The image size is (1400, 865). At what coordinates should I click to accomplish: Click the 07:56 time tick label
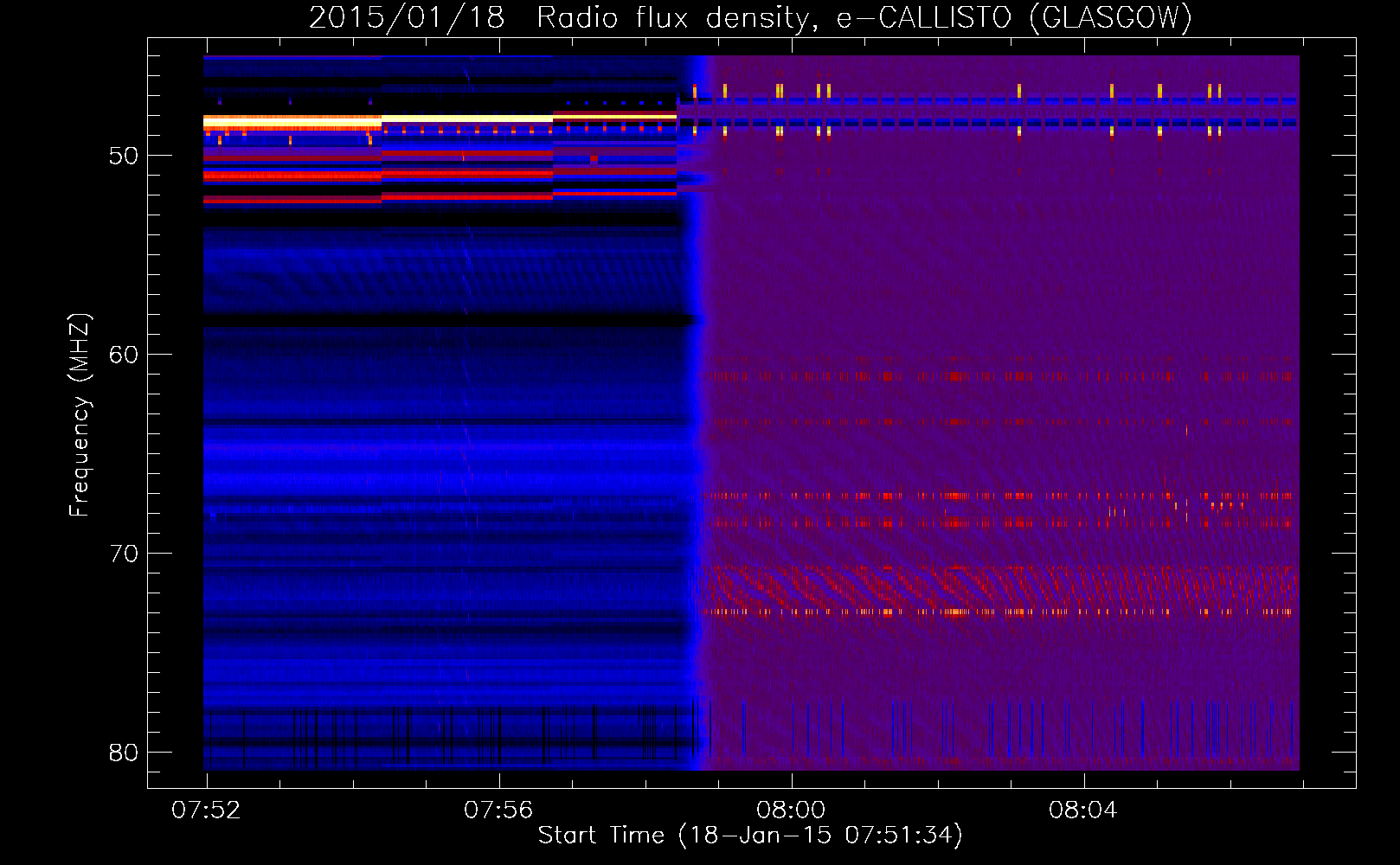pos(498,811)
